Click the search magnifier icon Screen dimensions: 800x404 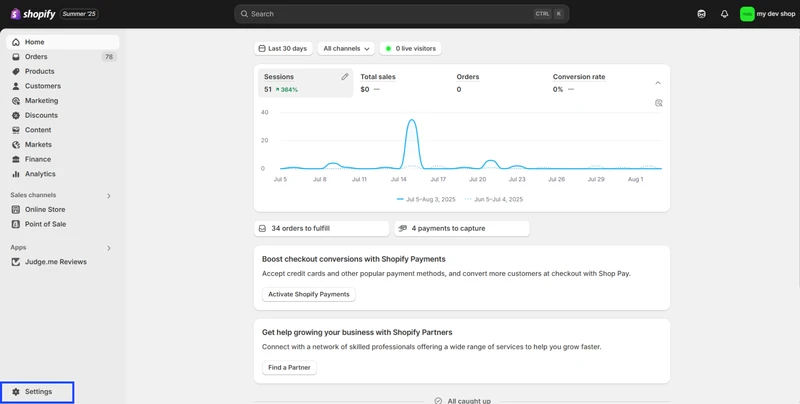pos(244,14)
